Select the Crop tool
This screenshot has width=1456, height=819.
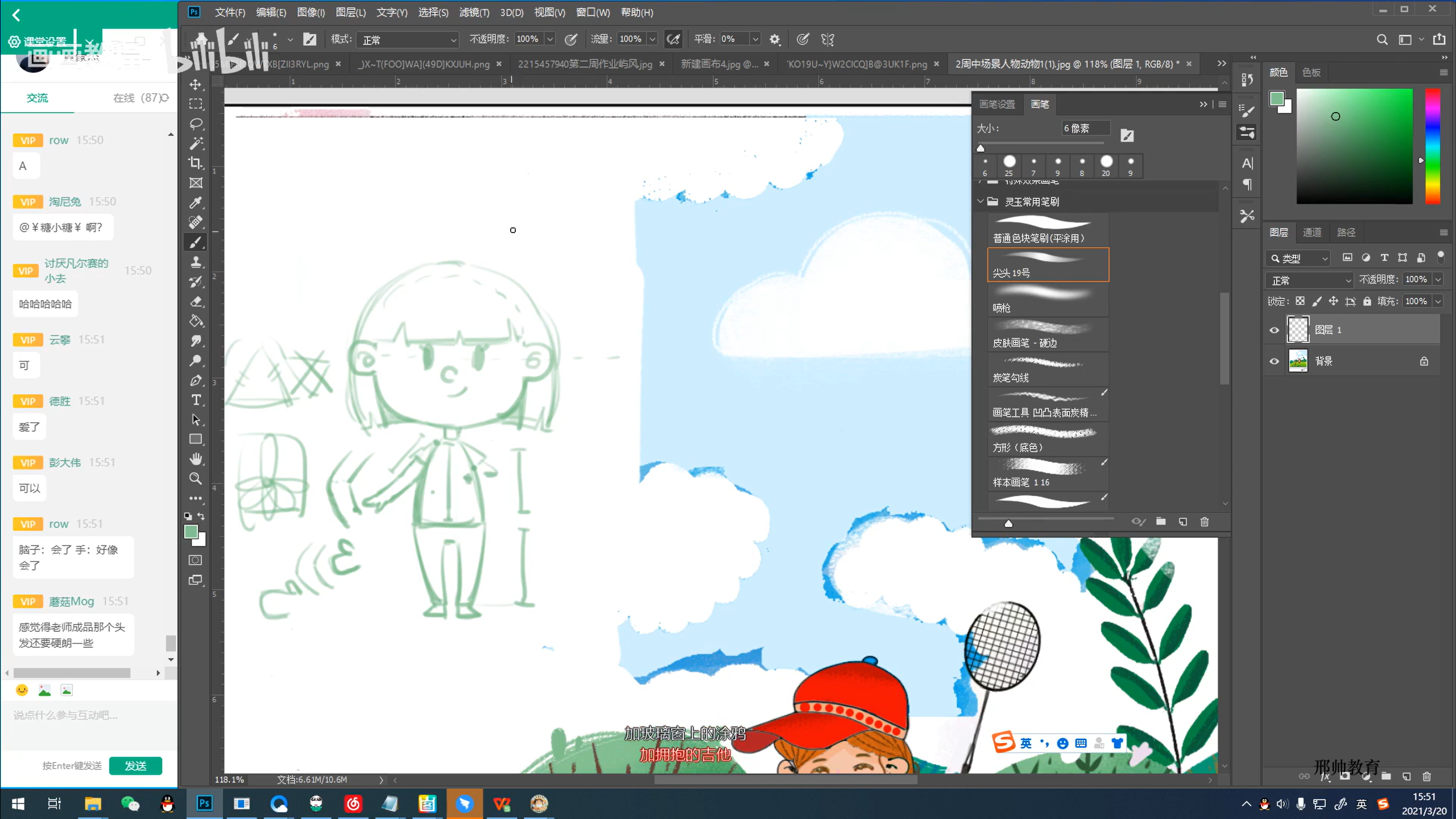(196, 163)
